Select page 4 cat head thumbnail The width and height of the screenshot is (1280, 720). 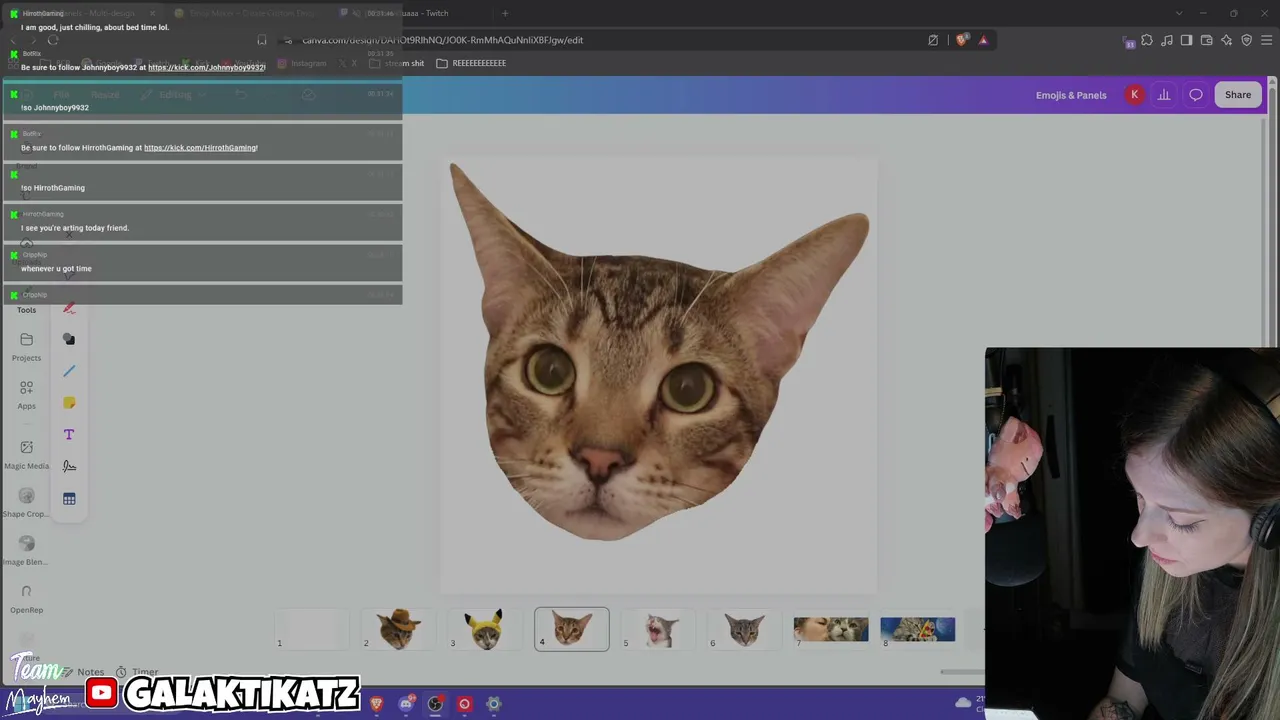572,629
